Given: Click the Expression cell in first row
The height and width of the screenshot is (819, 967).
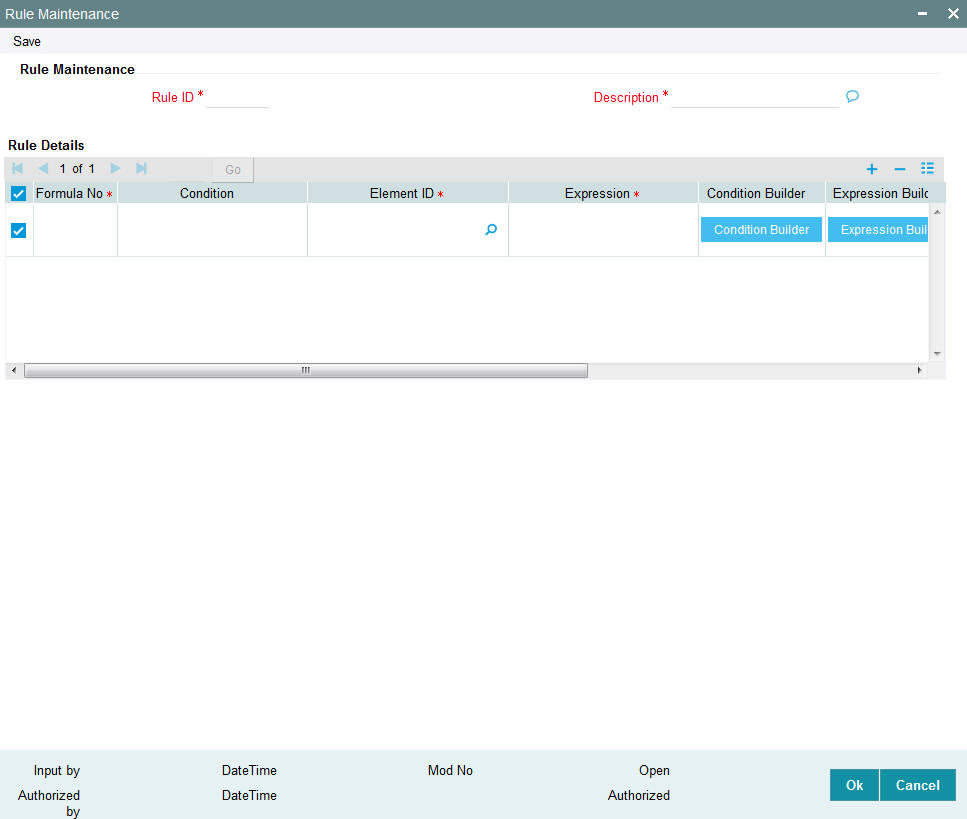Looking at the screenshot, I should [x=603, y=229].
